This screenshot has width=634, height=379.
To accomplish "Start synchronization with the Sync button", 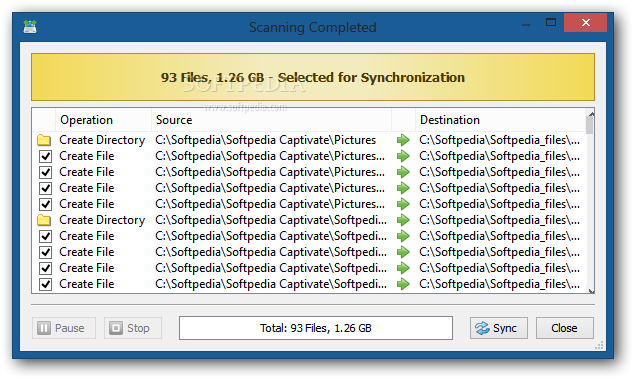I will pos(499,328).
